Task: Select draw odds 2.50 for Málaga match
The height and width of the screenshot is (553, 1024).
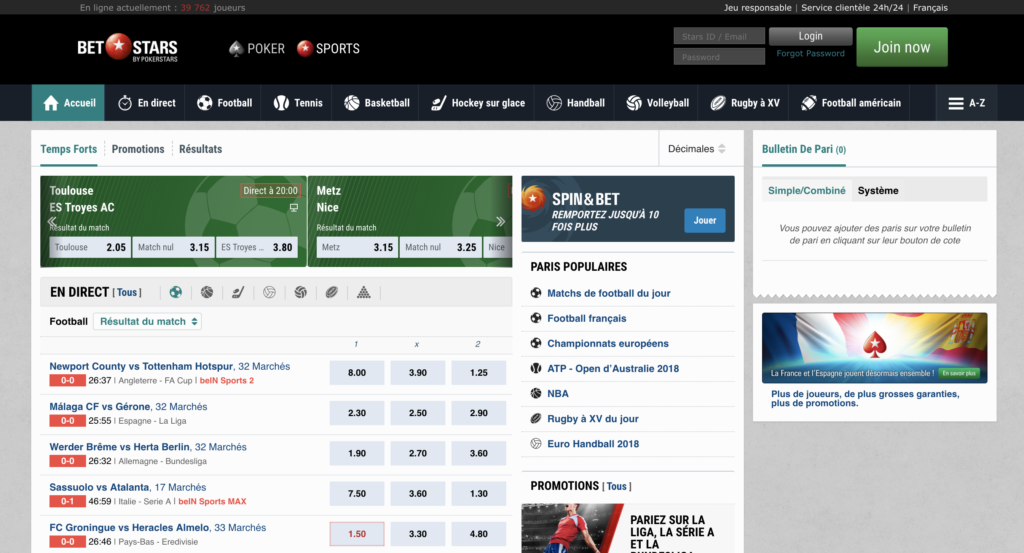Action: click(418, 413)
